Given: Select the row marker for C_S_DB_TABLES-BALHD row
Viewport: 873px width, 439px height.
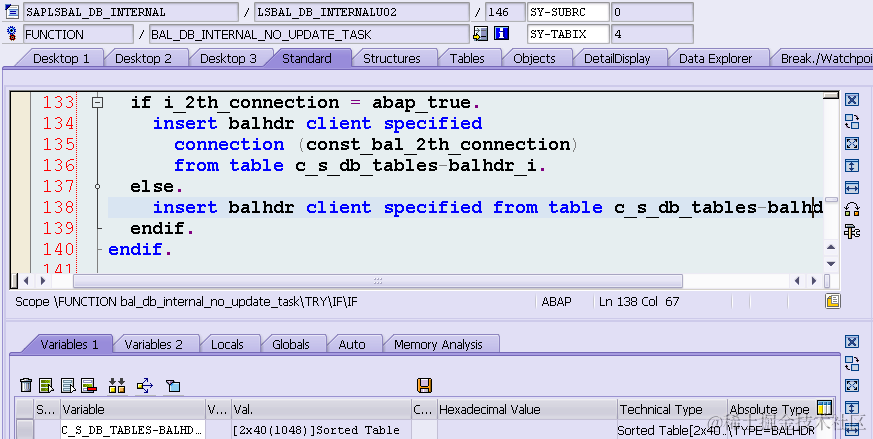Looking at the screenshot, I should (24, 430).
